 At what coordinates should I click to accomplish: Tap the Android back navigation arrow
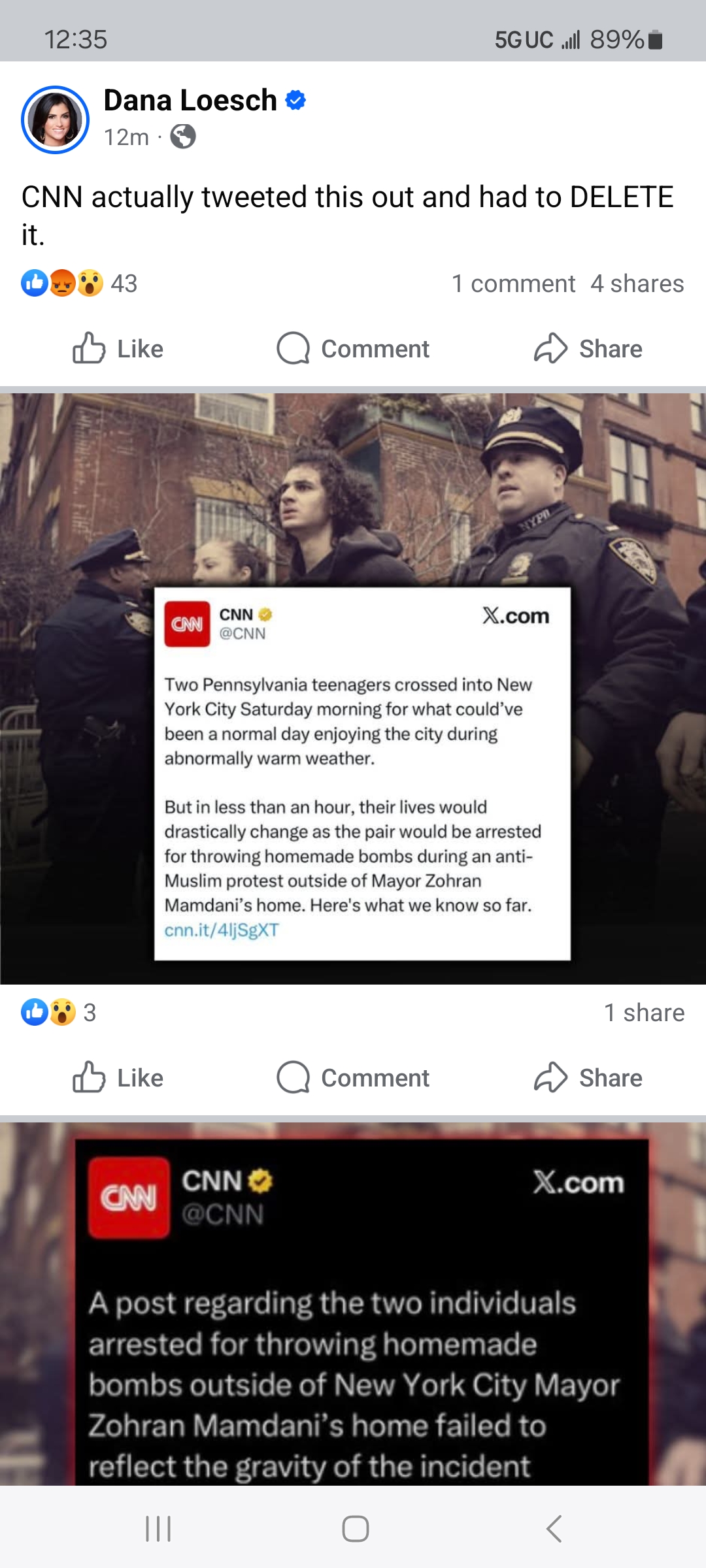coord(554,1529)
